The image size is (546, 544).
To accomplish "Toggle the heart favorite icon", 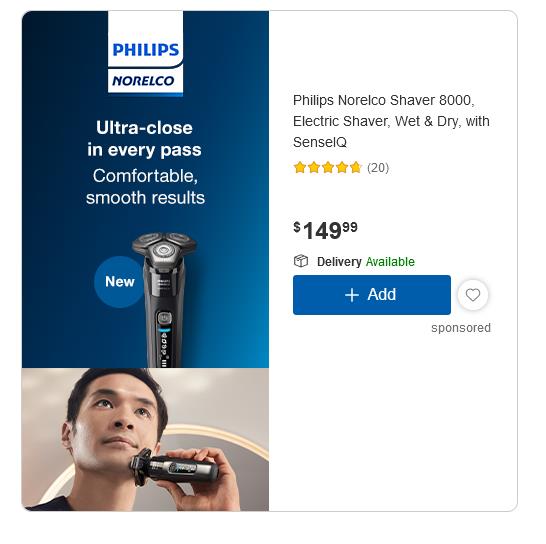I will 473,295.
